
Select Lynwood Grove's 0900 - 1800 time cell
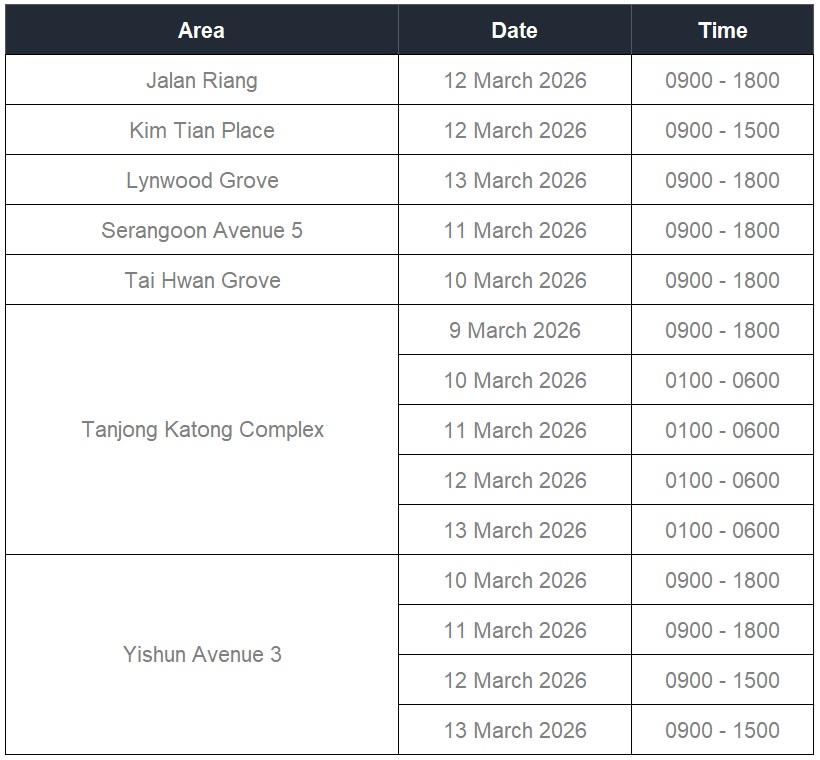point(722,180)
